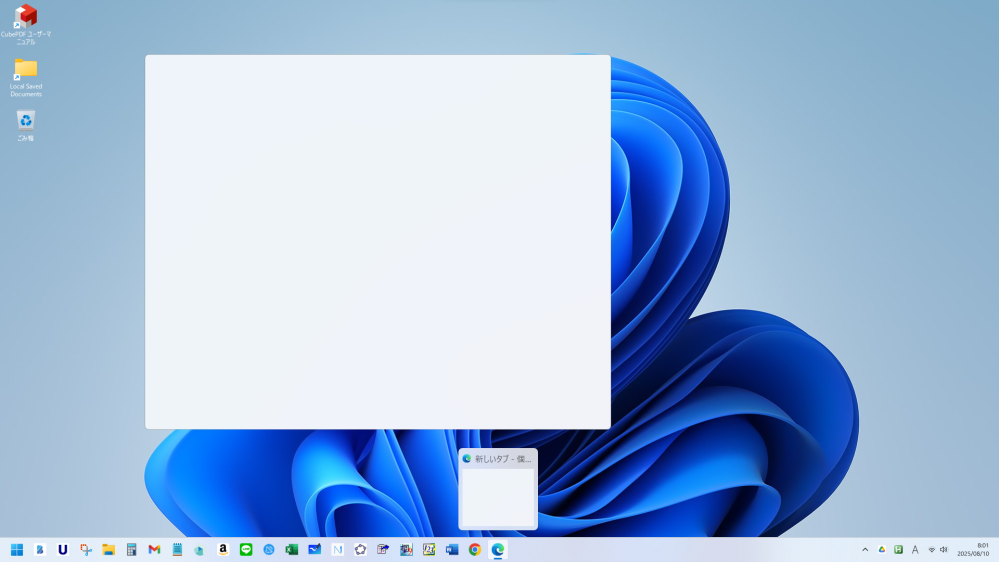
Task: Click the 新しいタブ preview title text
Action: 503,459
